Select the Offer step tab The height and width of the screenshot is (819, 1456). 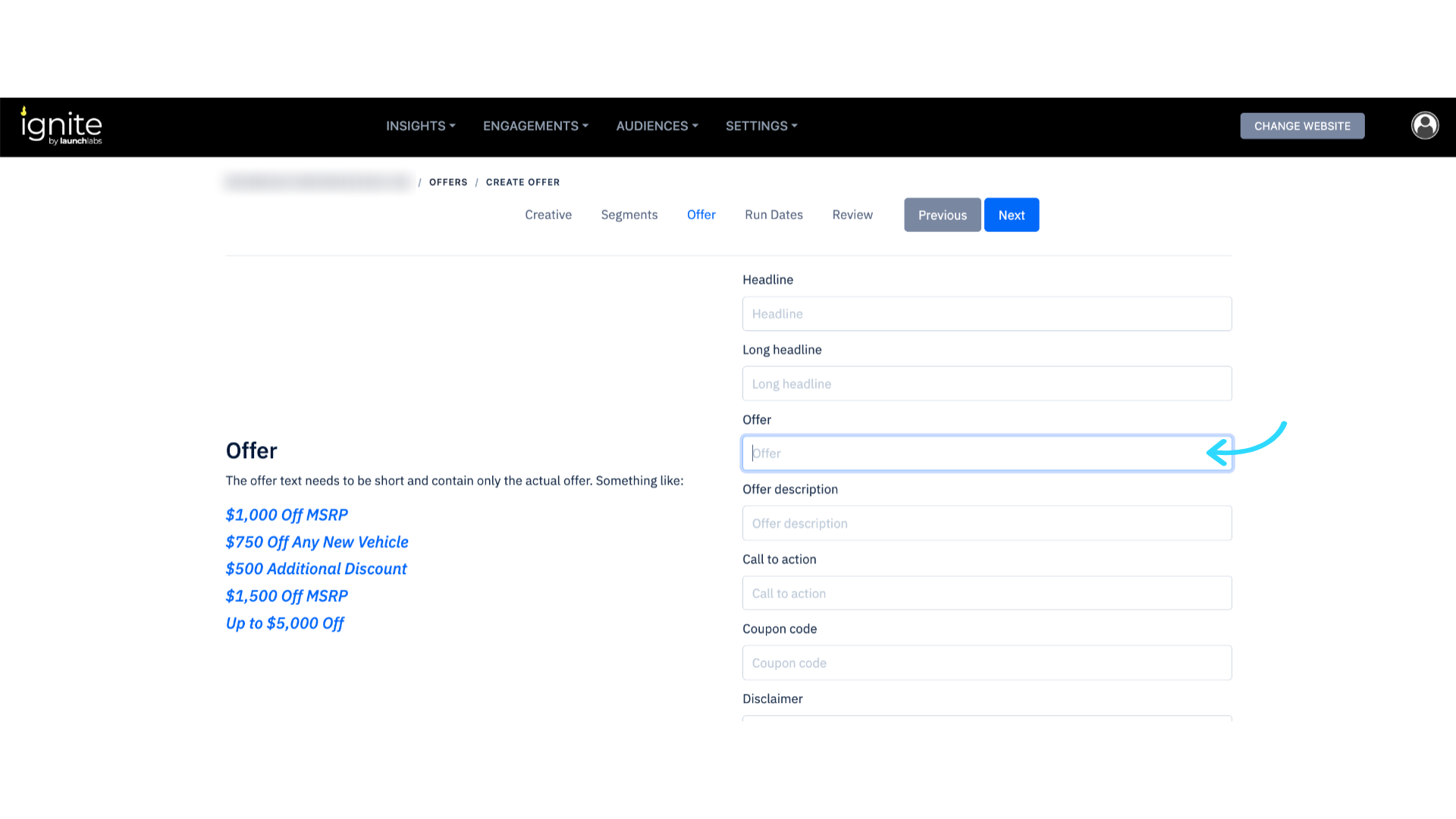(x=701, y=215)
